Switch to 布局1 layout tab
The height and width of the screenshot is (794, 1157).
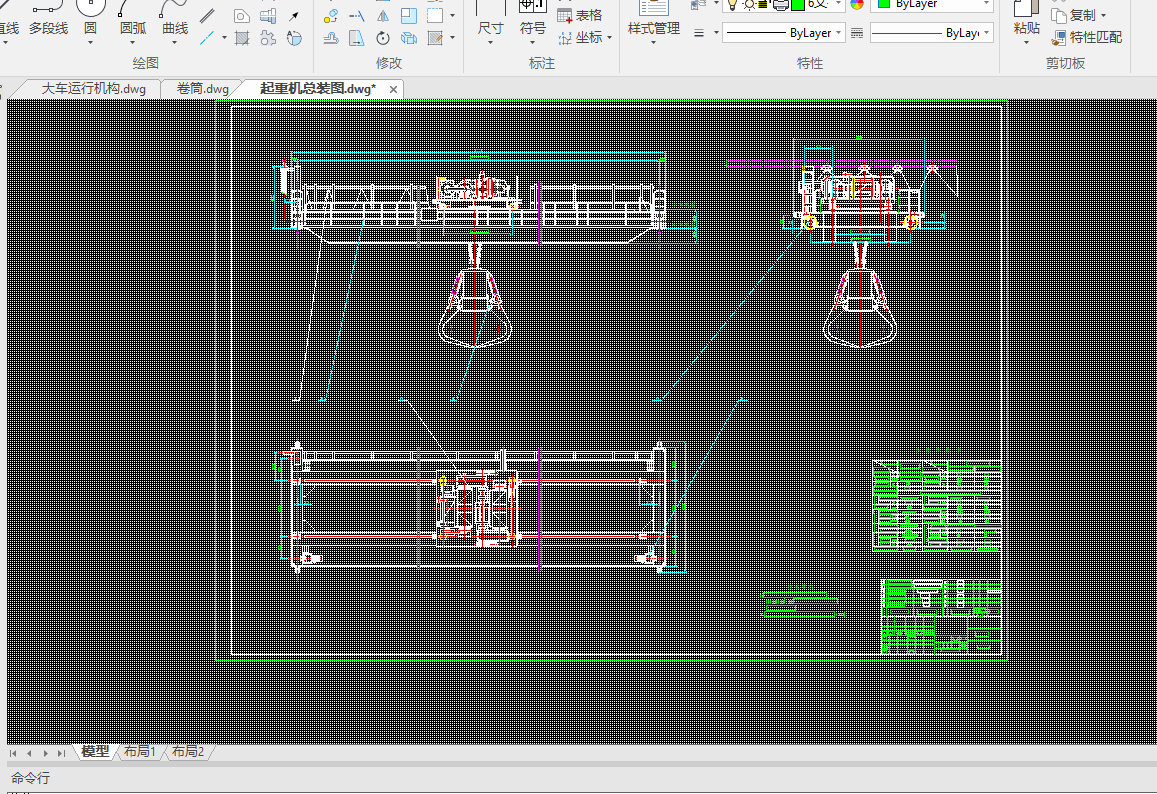tap(140, 752)
